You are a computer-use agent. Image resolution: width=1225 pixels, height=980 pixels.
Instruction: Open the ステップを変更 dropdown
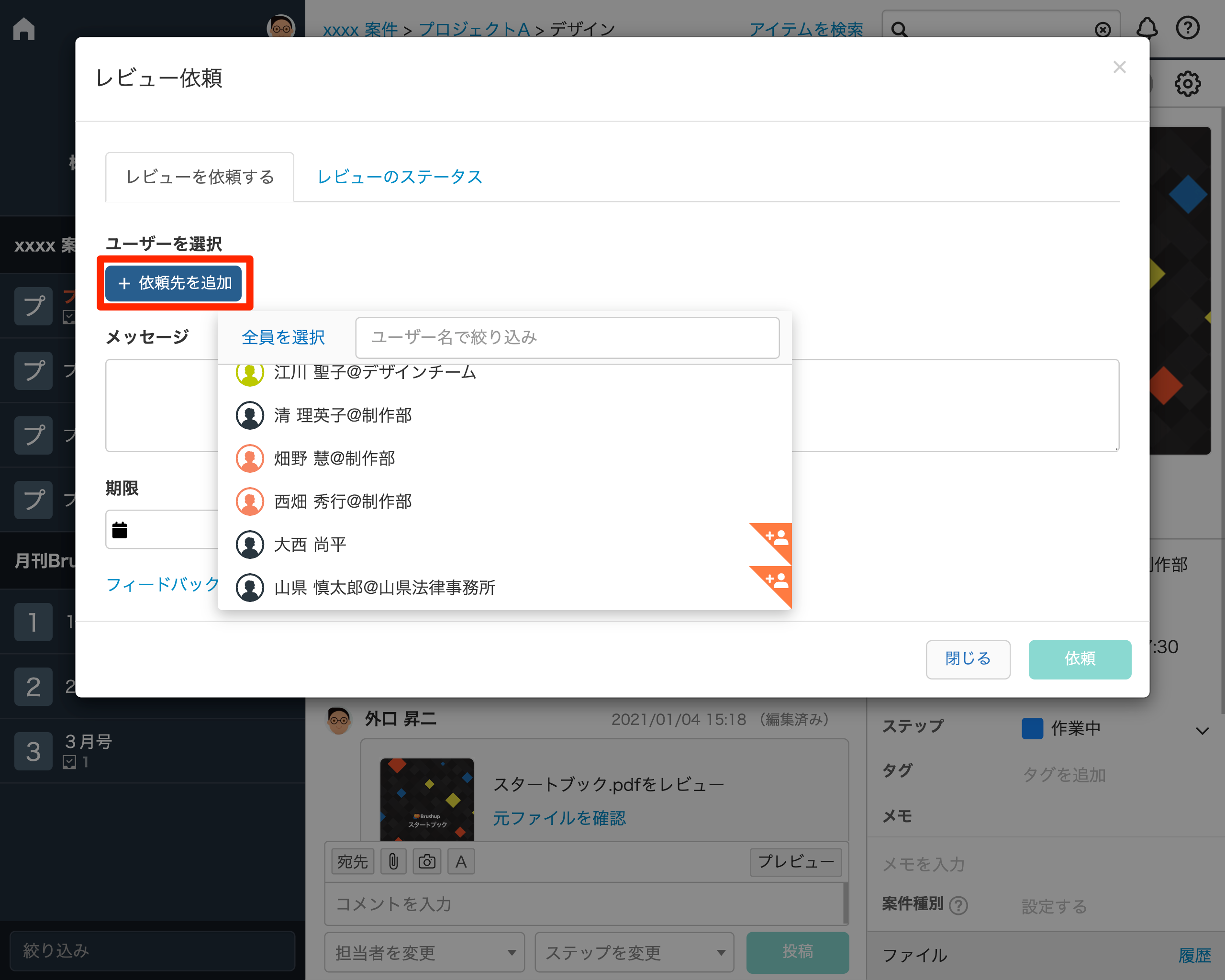(x=634, y=952)
